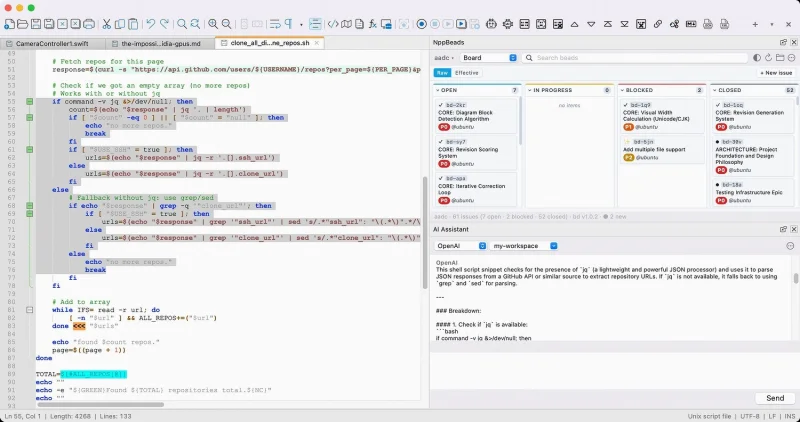Collapse the IN PROGRESS column chevron
Viewport: 800px width, 422px height.
(530, 90)
